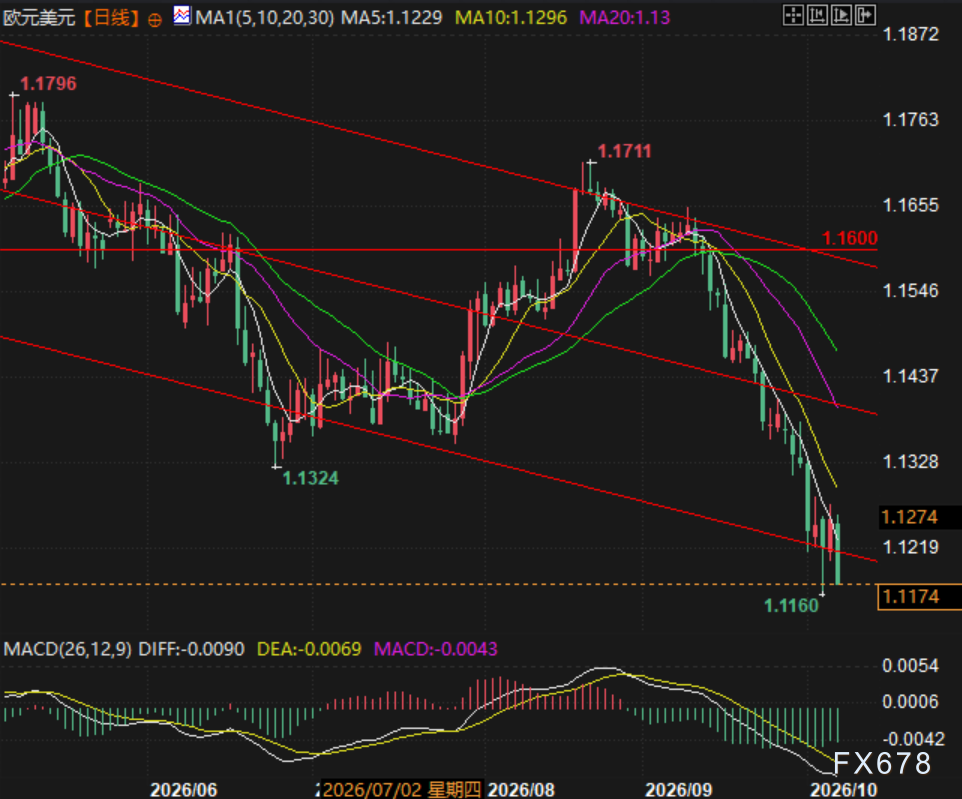Screen dimensions: 962x799
Task: Click the -0.0042 MACD axis label
Action: pyautogui.click(x=912, y=738)
